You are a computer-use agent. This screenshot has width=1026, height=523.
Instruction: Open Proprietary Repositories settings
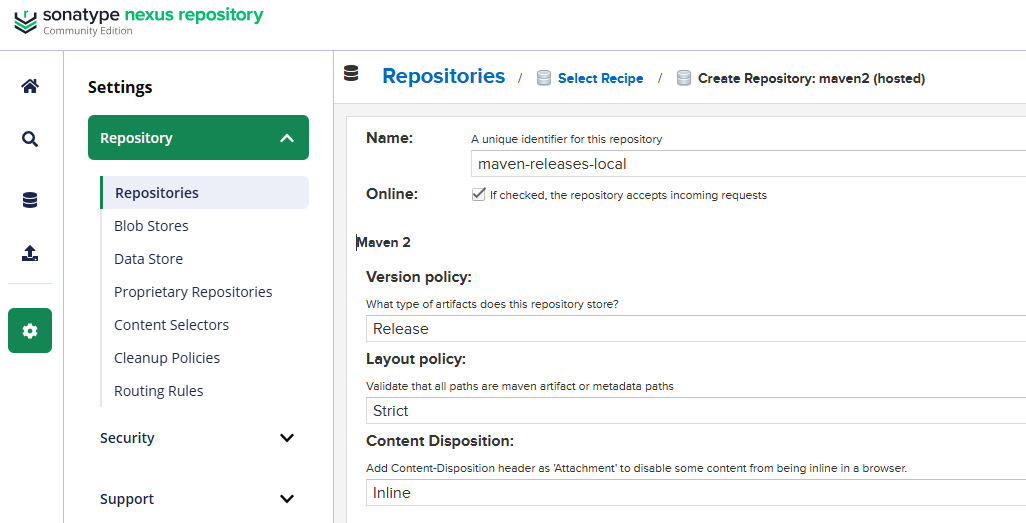193,292
